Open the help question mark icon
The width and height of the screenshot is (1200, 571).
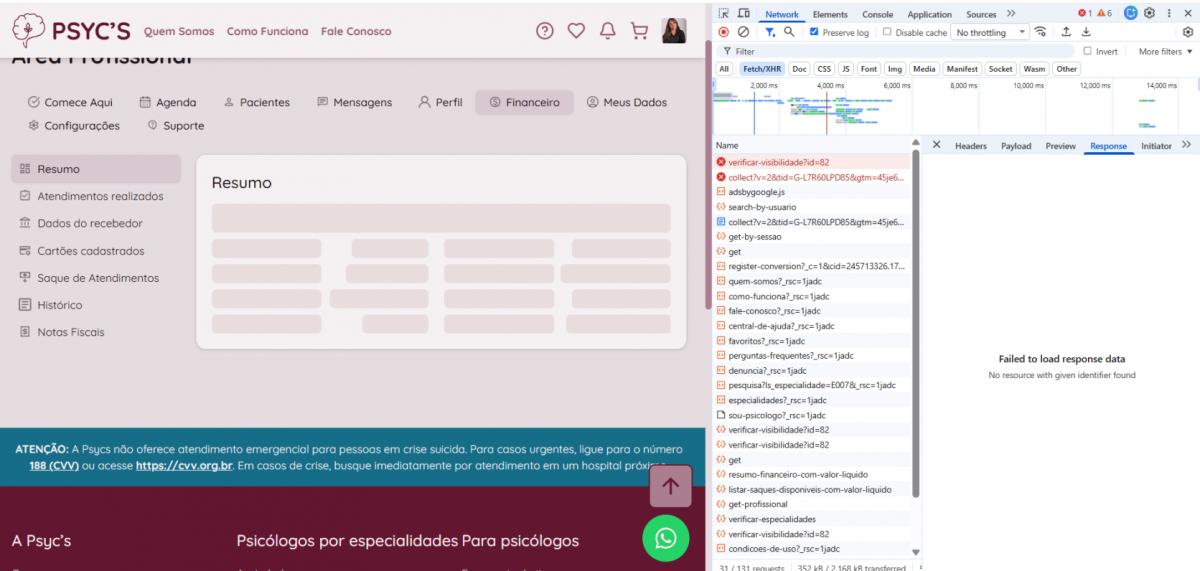tap(545, 31)
